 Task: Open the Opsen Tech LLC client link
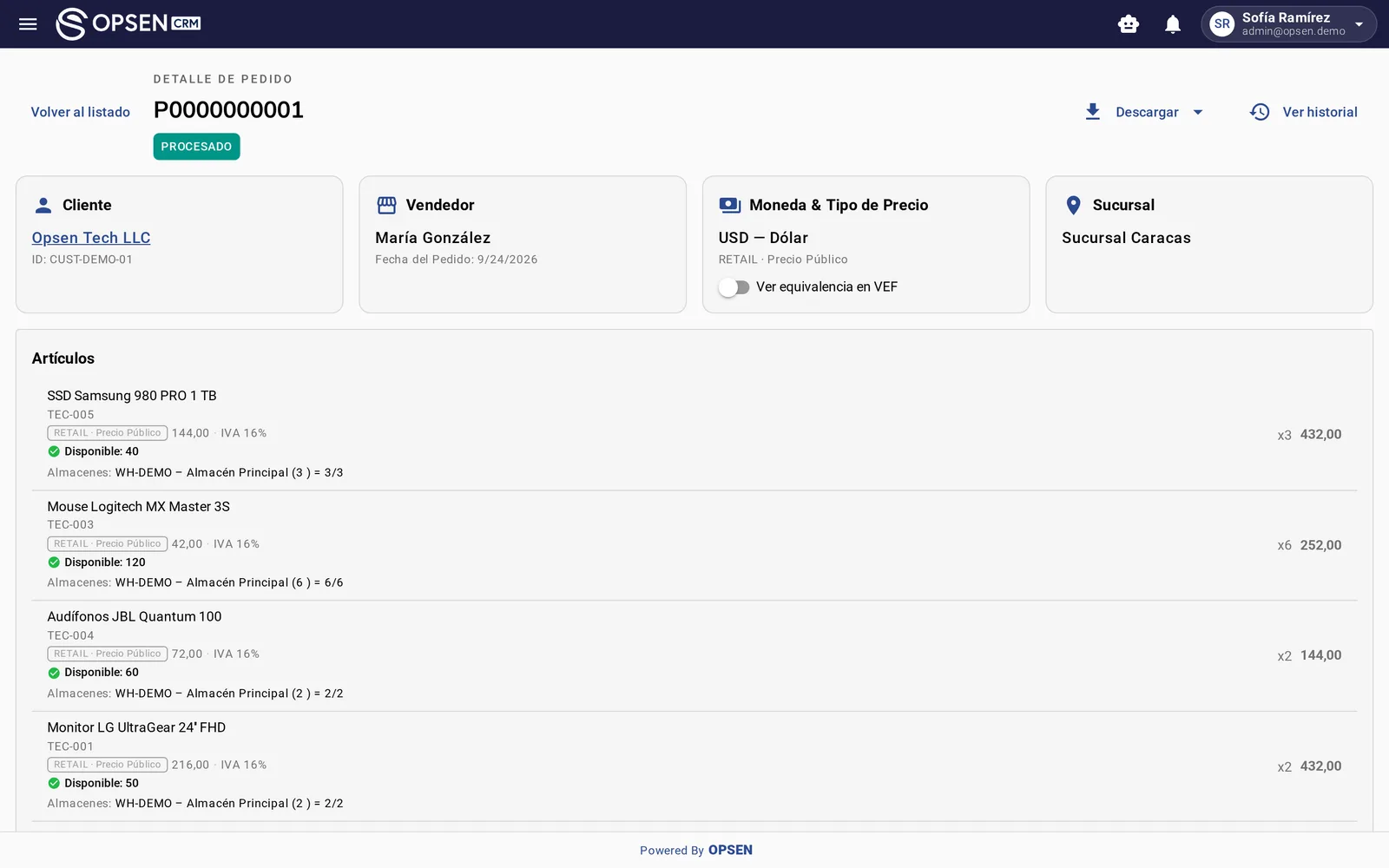point(91,238)
